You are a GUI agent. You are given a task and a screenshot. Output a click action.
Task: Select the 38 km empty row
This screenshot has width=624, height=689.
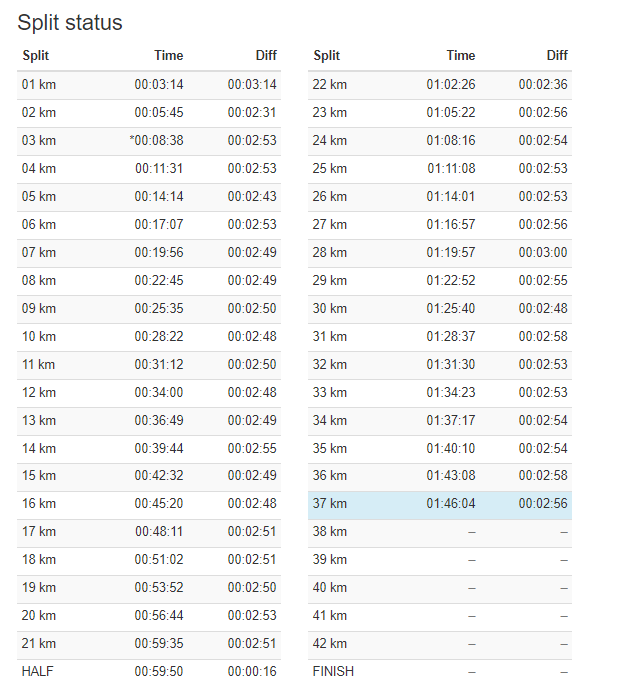coord(439,532)
